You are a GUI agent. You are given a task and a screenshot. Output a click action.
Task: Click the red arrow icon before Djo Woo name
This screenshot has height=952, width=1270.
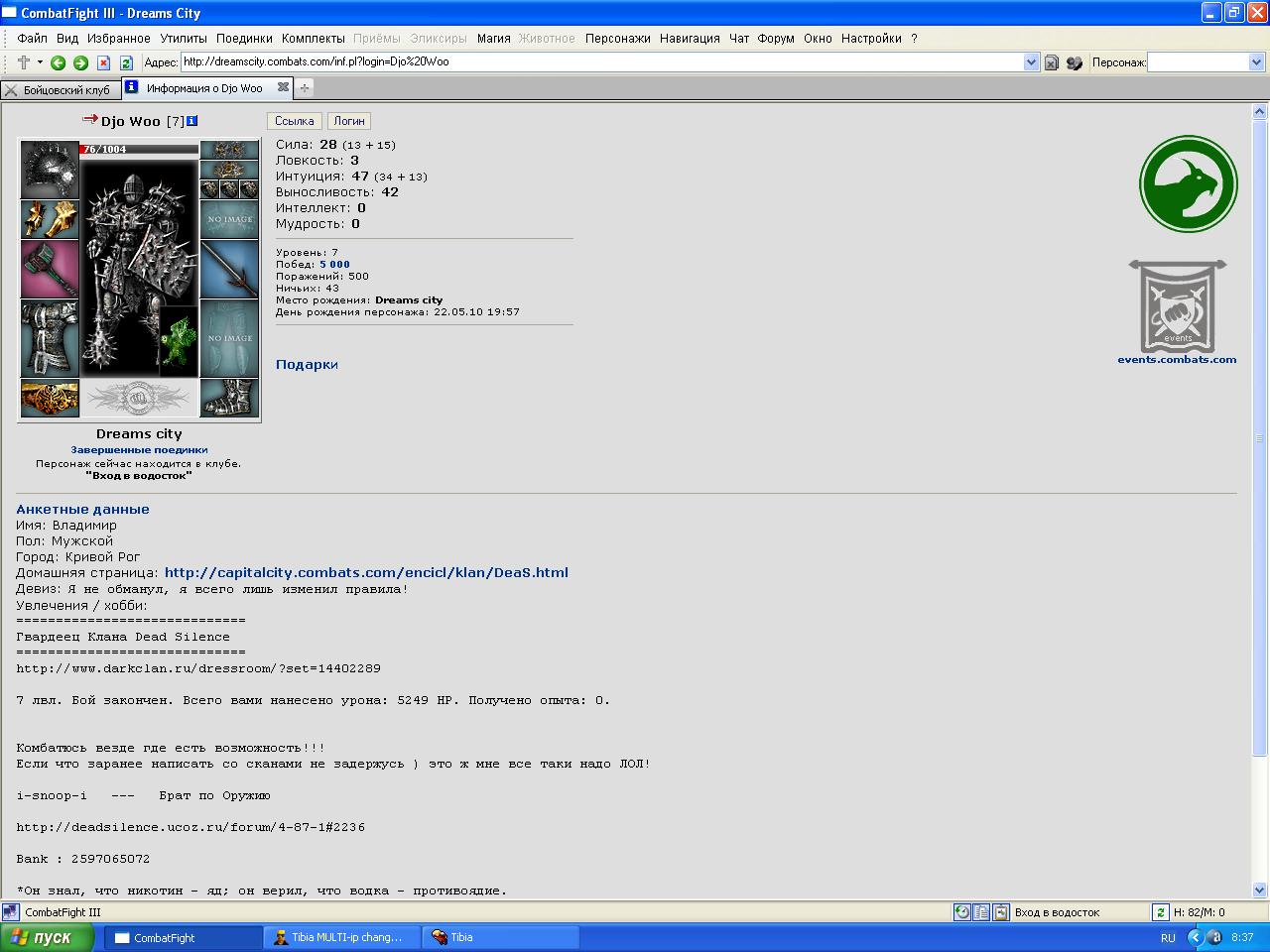click(89, 120)
